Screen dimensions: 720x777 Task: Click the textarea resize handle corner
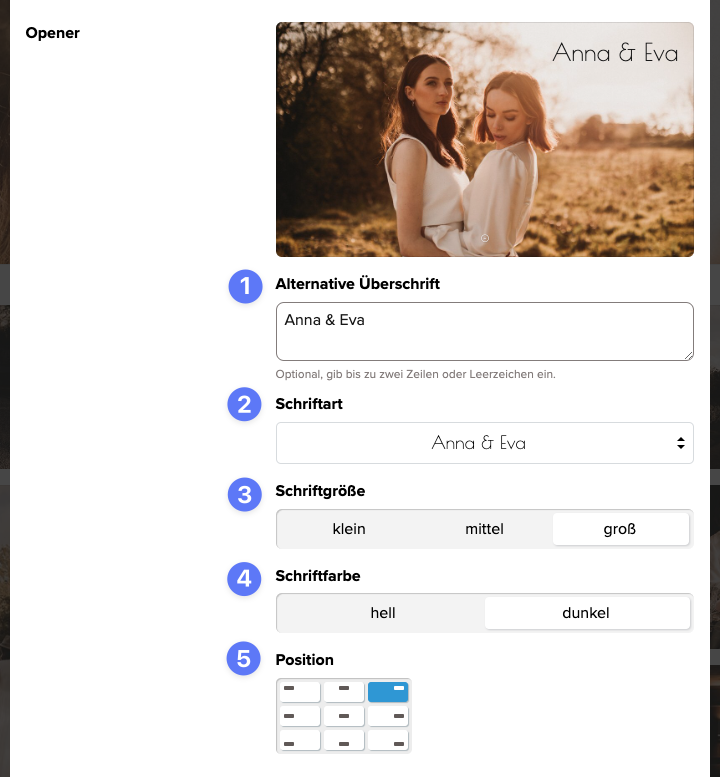[688, 355]
